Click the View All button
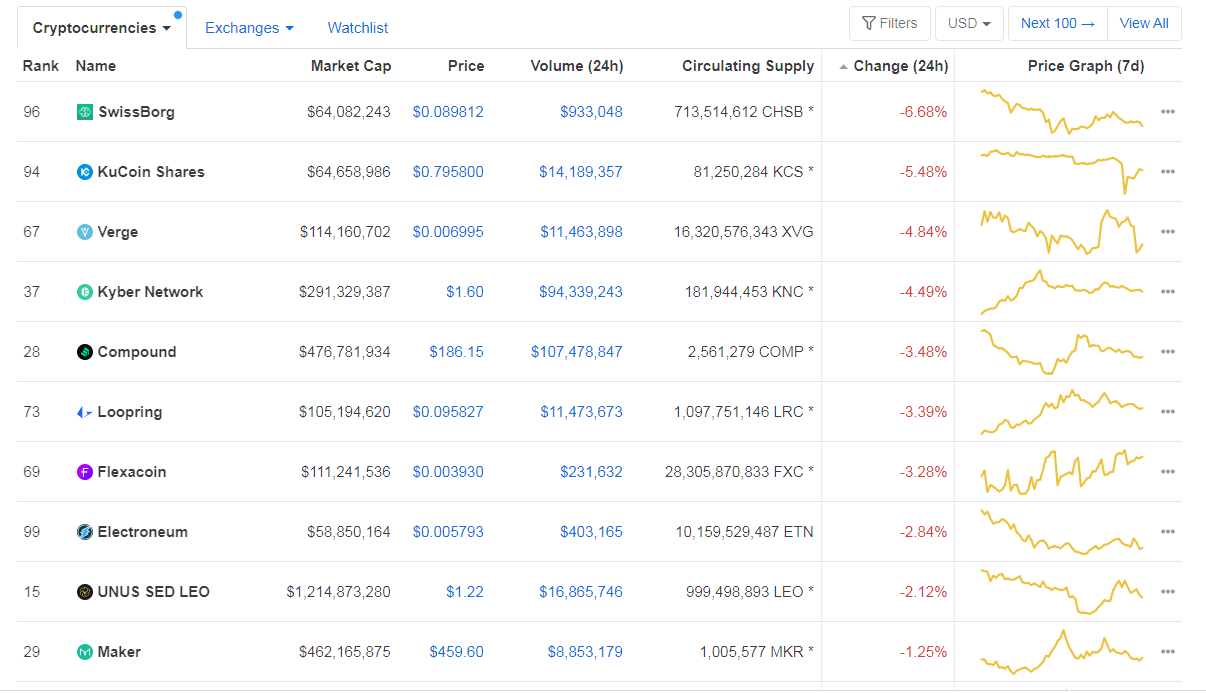The width and height of the screenshot is (1206, 693). tap(1144, 23)
